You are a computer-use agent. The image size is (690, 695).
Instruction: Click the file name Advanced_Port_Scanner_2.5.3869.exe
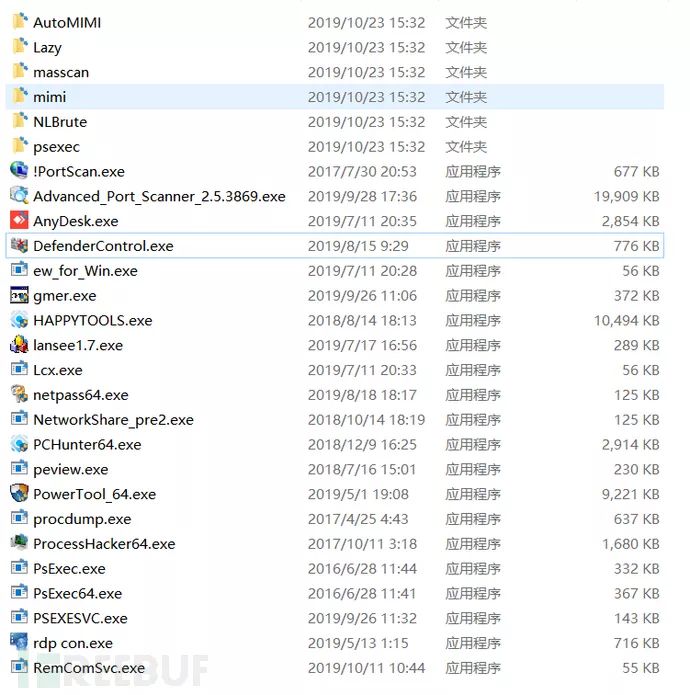[160, 196]
